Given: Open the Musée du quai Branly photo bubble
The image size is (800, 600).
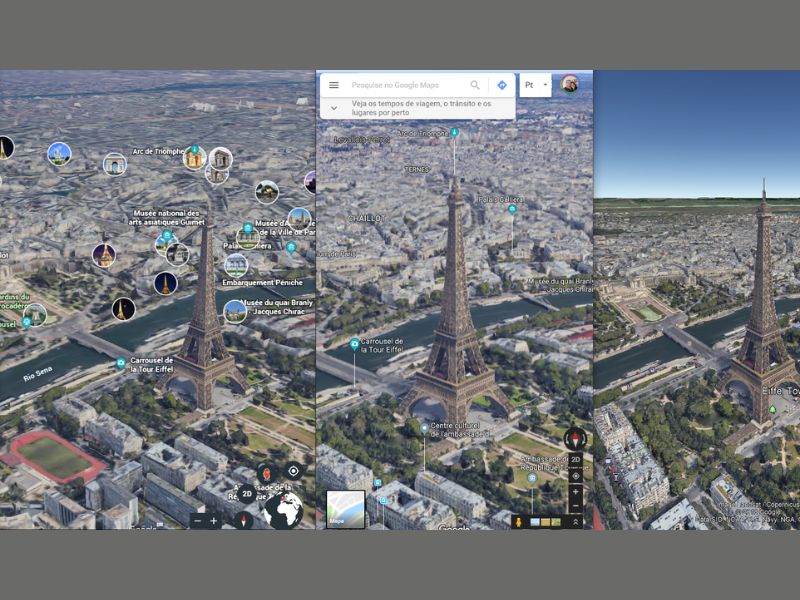Looking at the screenshot, I should (x=235, y=312).
